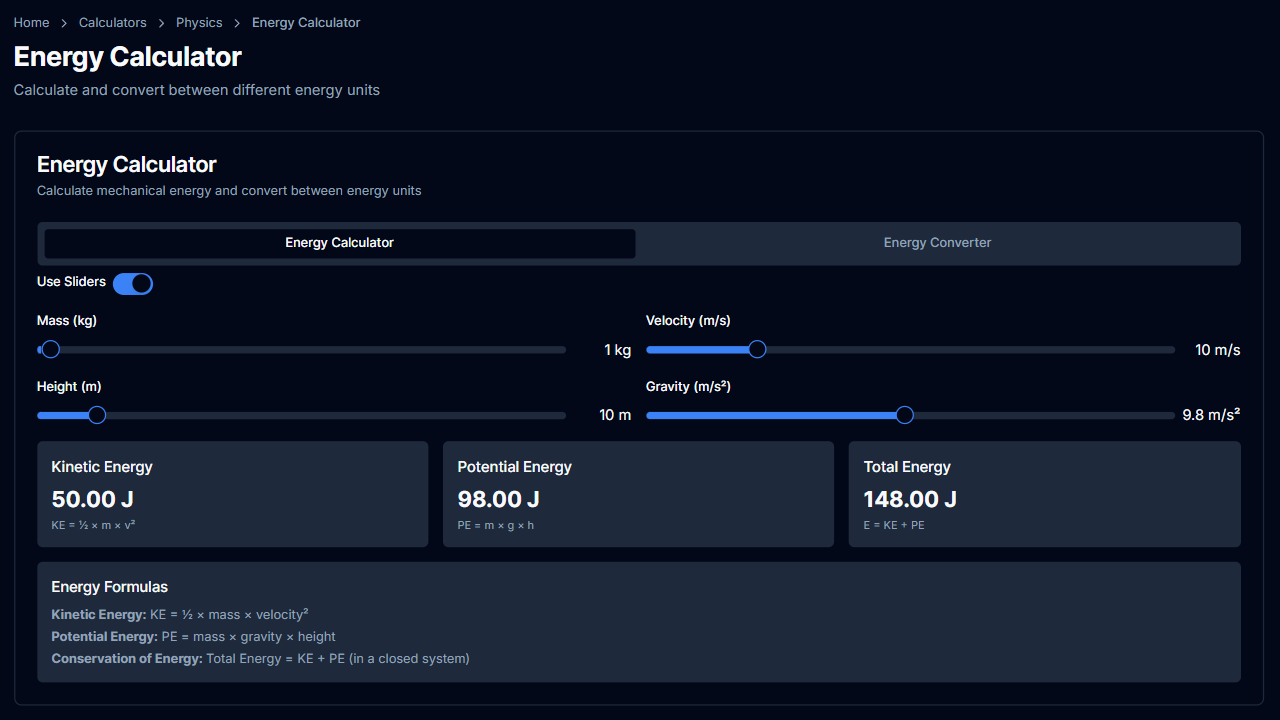1280x720 pixels.
Task: Go to the Home breadcrumb link
Action: click(x=31, y=22)
